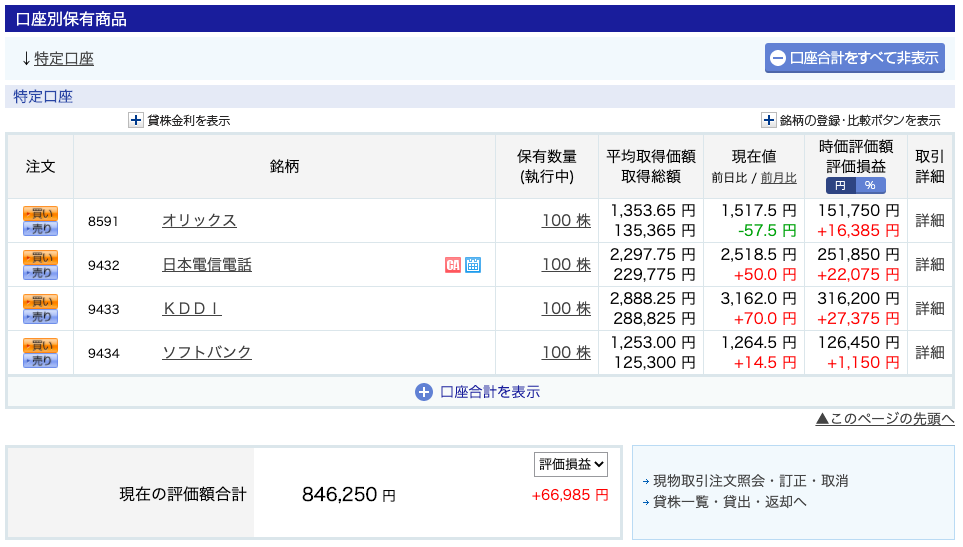The image size is (963, 547).
Task: Jump to 特定口座 anchor link
Action: pos(64,58)
